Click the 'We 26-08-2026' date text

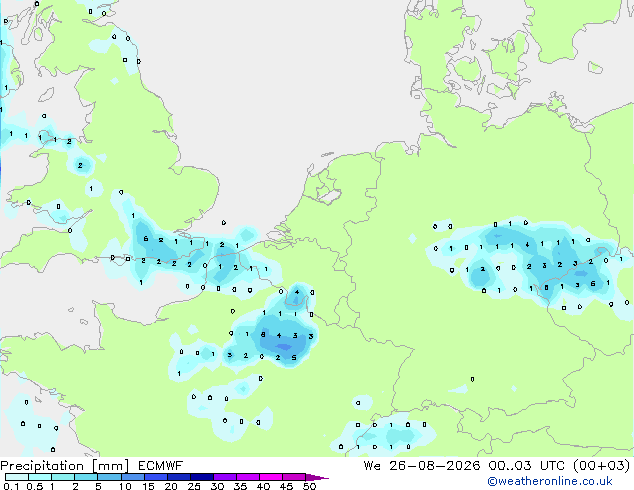coord(422,466)
